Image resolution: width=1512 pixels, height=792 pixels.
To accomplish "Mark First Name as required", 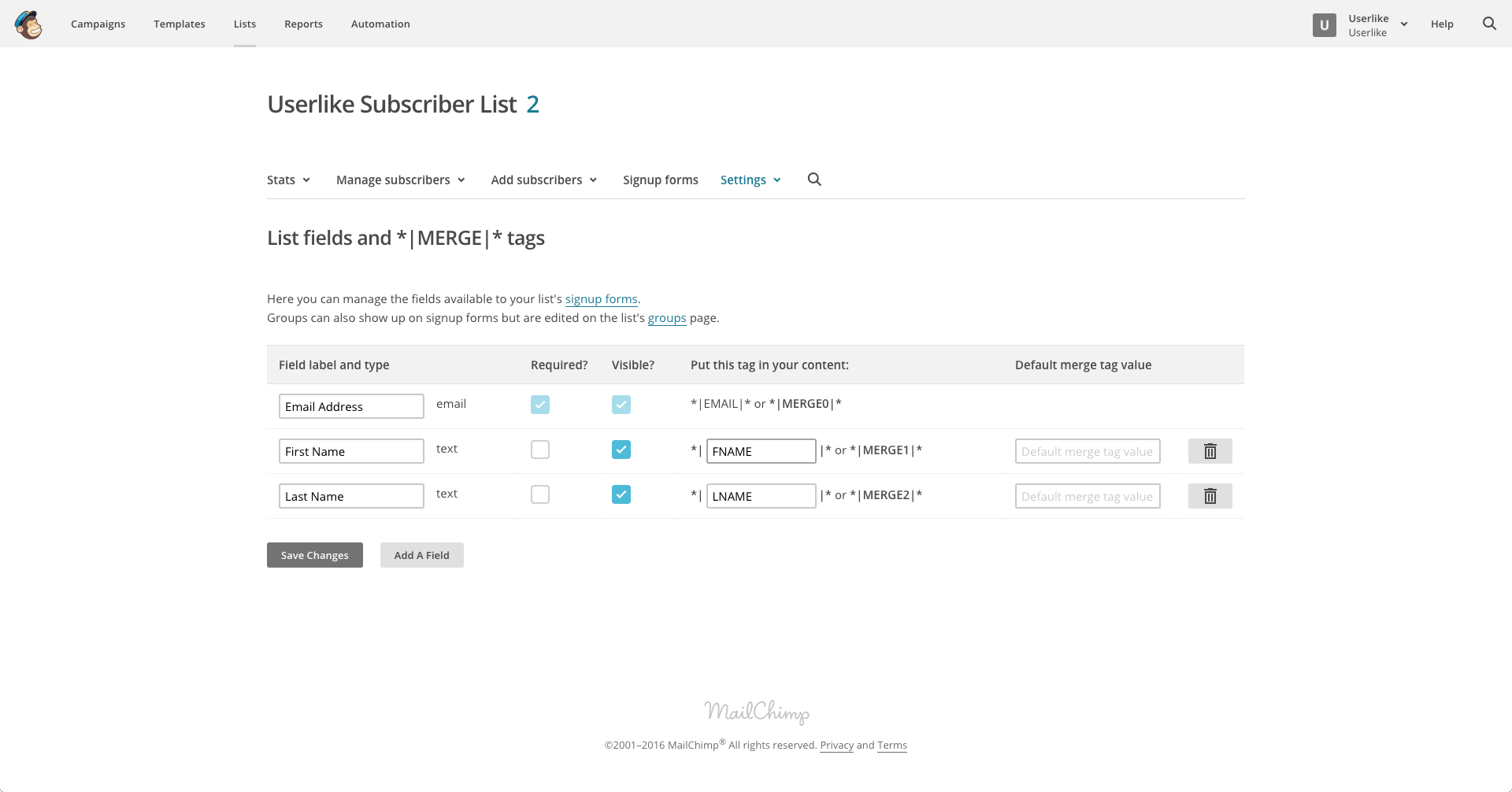I will pyautogui.click(x=540, y=450).
